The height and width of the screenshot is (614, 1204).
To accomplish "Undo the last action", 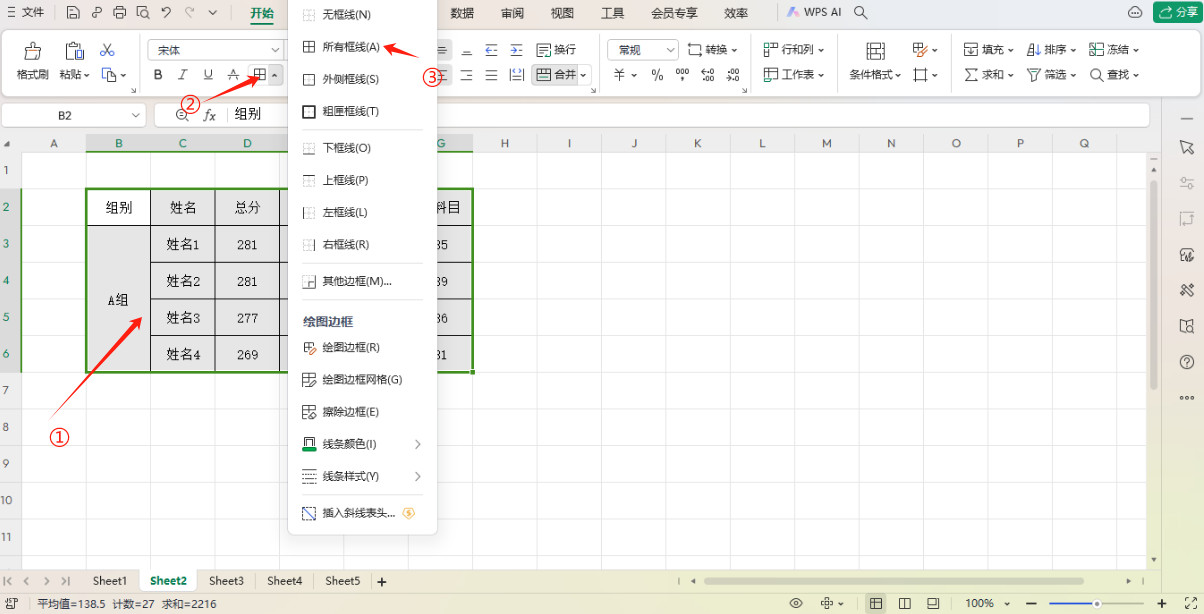I will coord(166,13).
